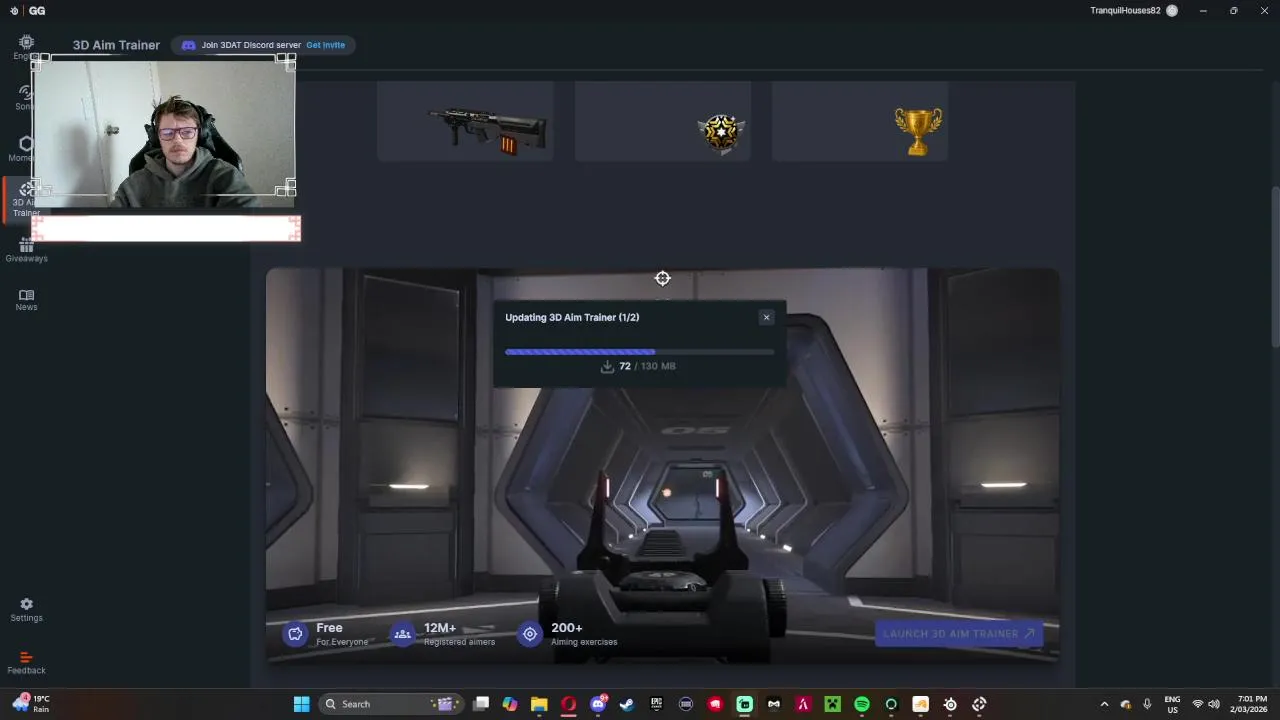
Task: Open GG Settings
Action: pos(26,610)
